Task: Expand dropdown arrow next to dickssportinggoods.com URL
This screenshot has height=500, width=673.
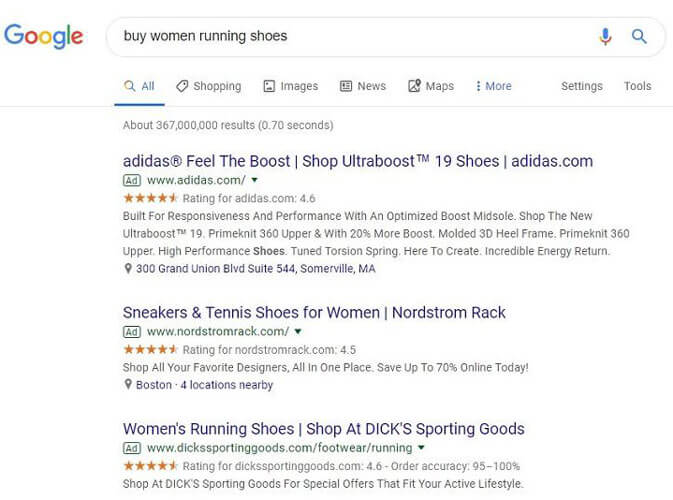Action: pos(421,448)
